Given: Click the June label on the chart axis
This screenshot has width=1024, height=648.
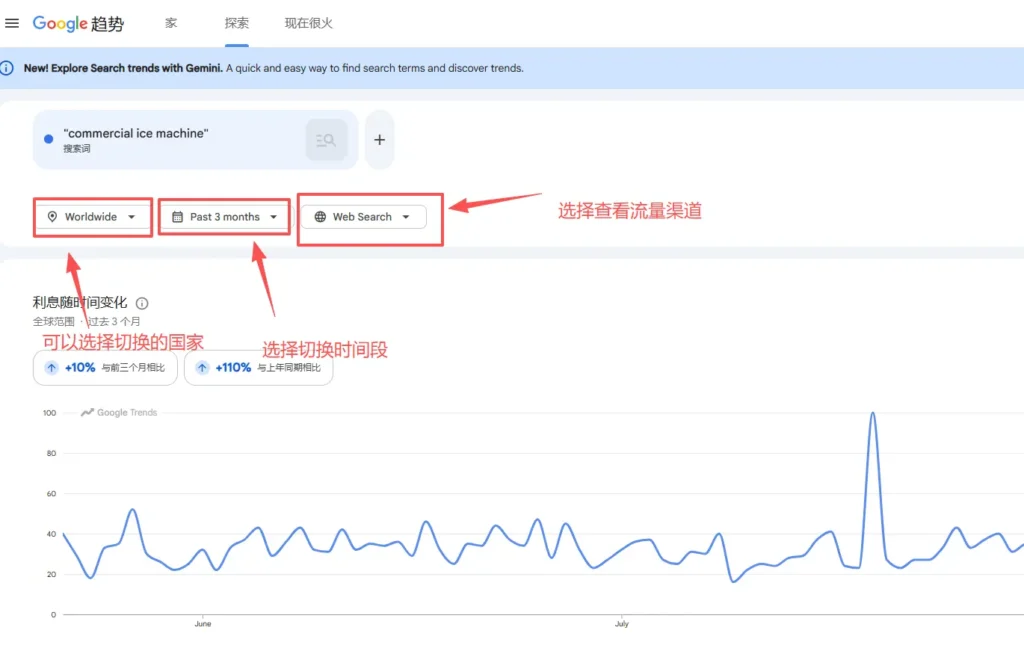Looking at the screenshot, I should coord(202,624).
